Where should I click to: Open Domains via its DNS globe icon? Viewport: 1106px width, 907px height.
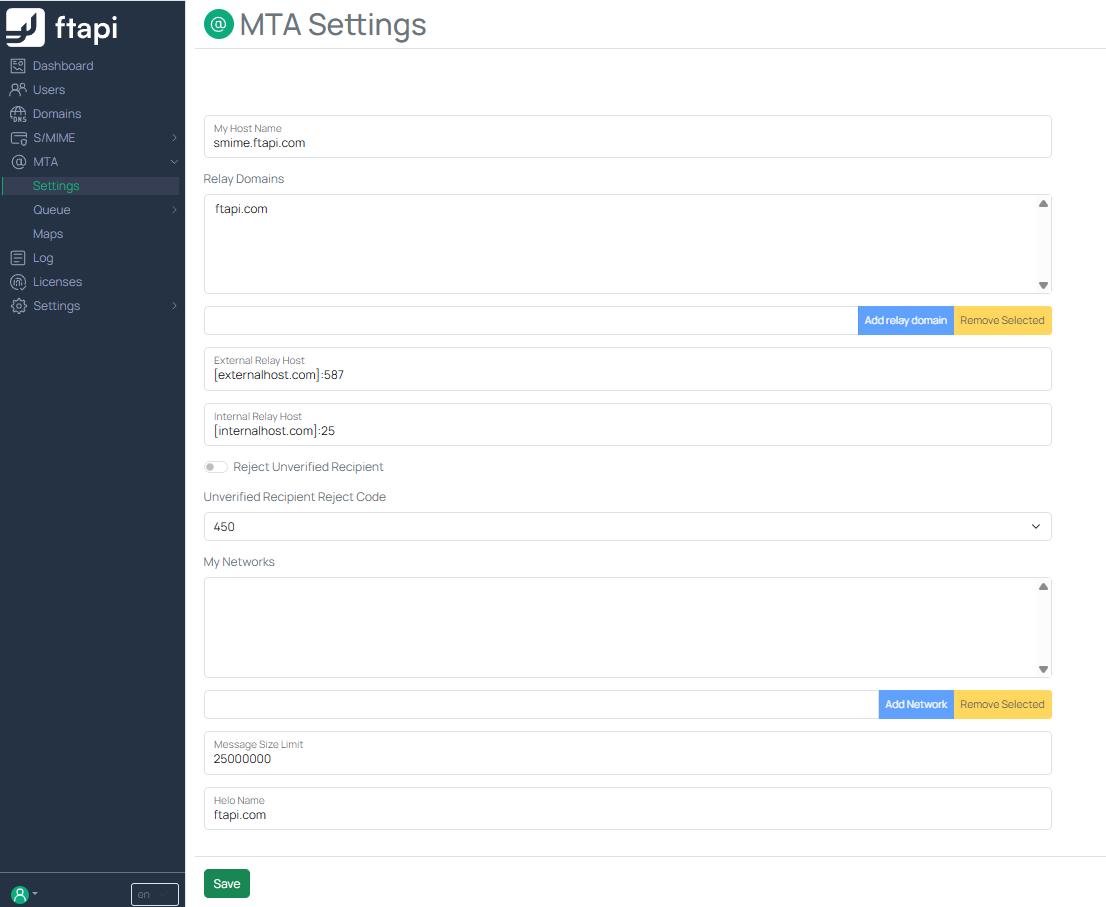(18, 114)
